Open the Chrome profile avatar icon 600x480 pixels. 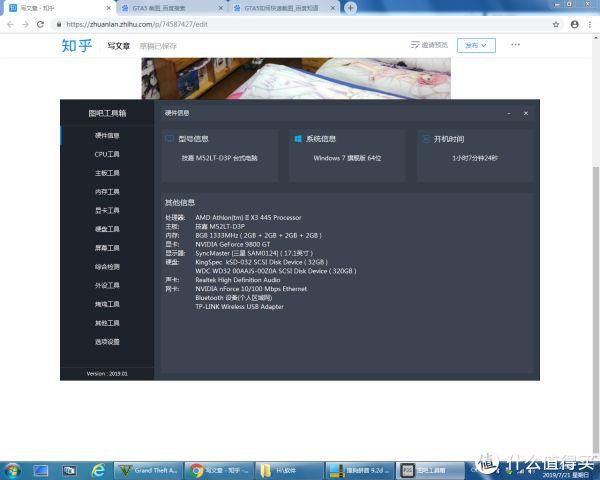[x=574, y=24]
